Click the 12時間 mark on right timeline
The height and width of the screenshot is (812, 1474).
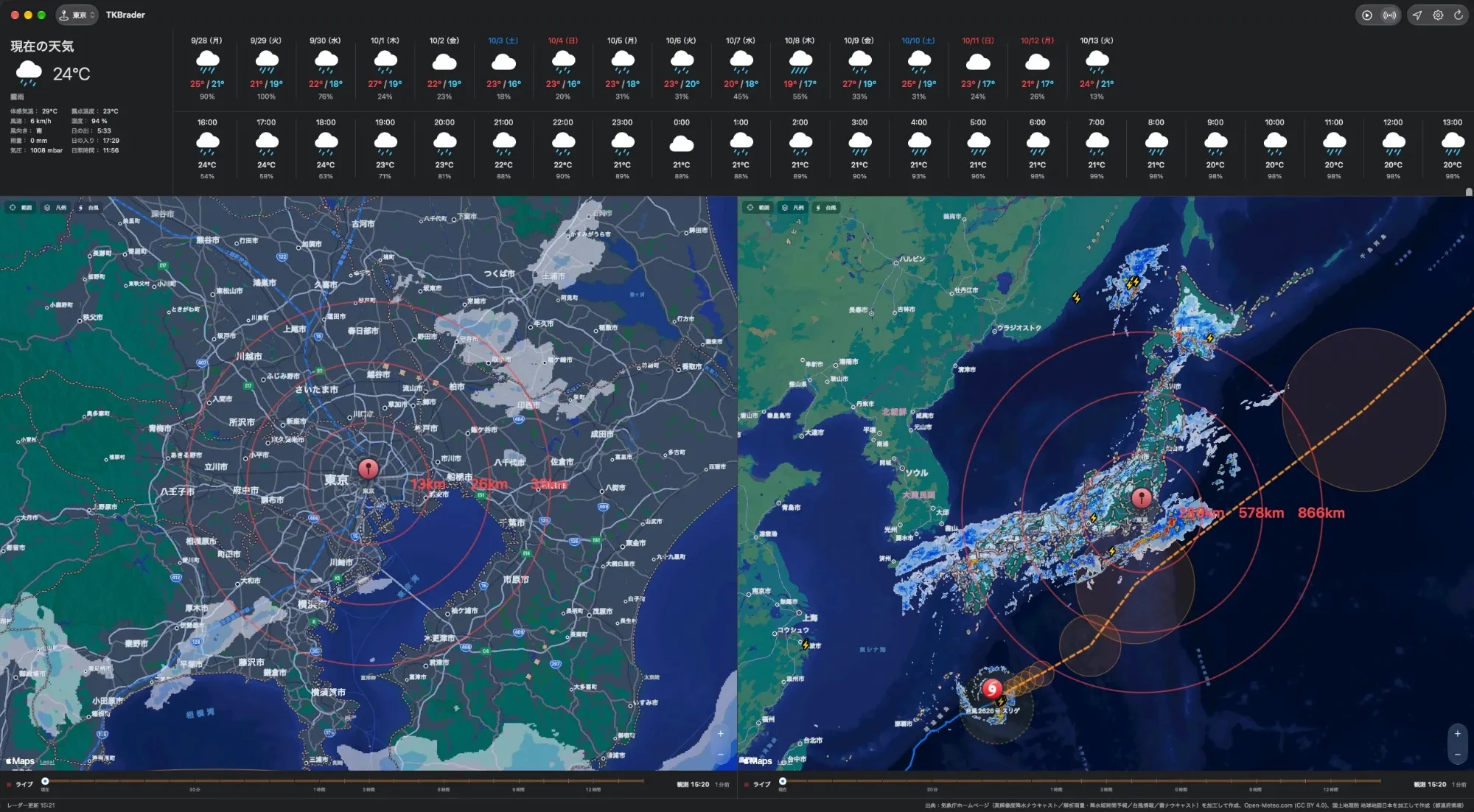click(x=1330, y=790)
